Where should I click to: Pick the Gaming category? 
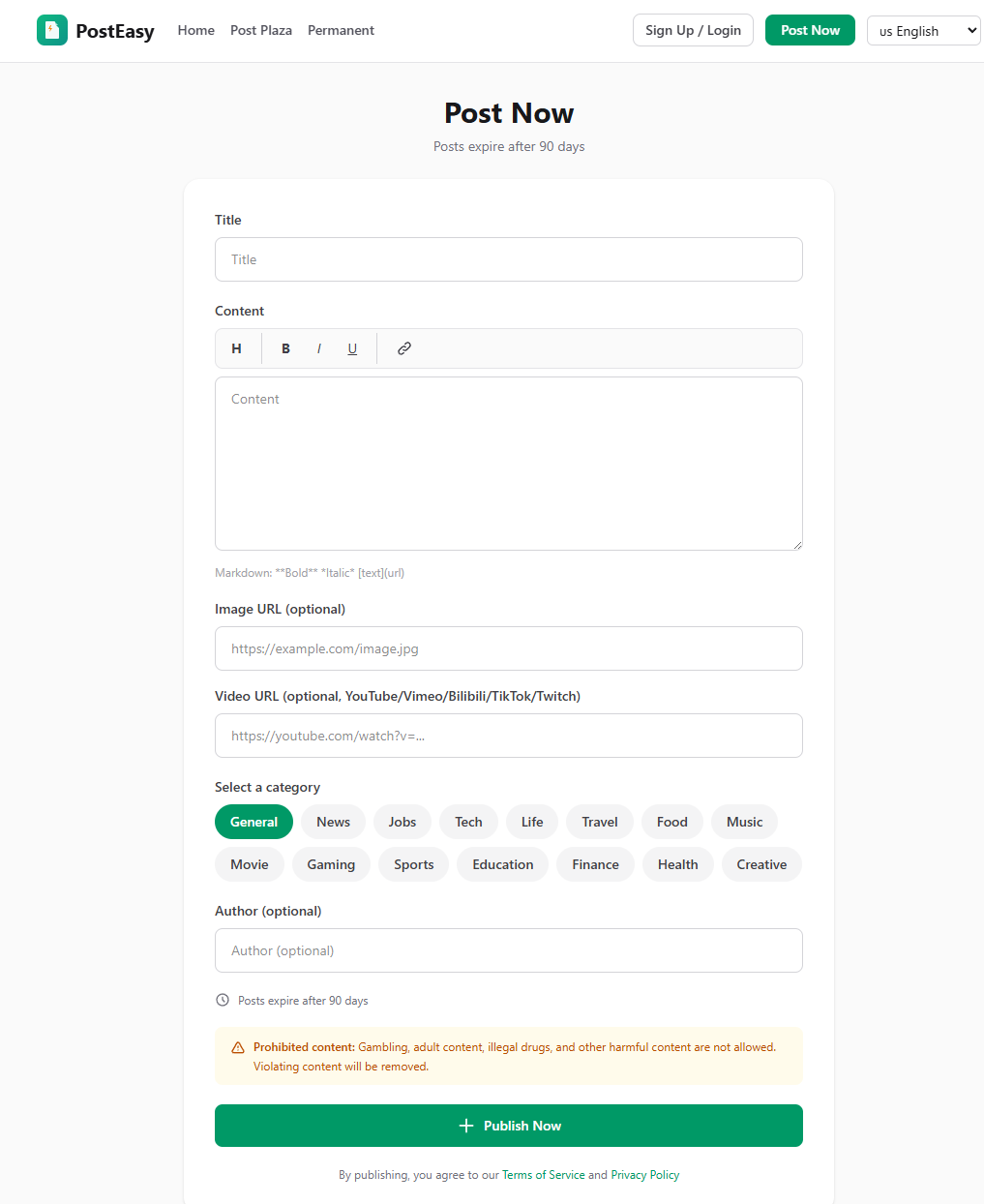(x=331, y=864)
